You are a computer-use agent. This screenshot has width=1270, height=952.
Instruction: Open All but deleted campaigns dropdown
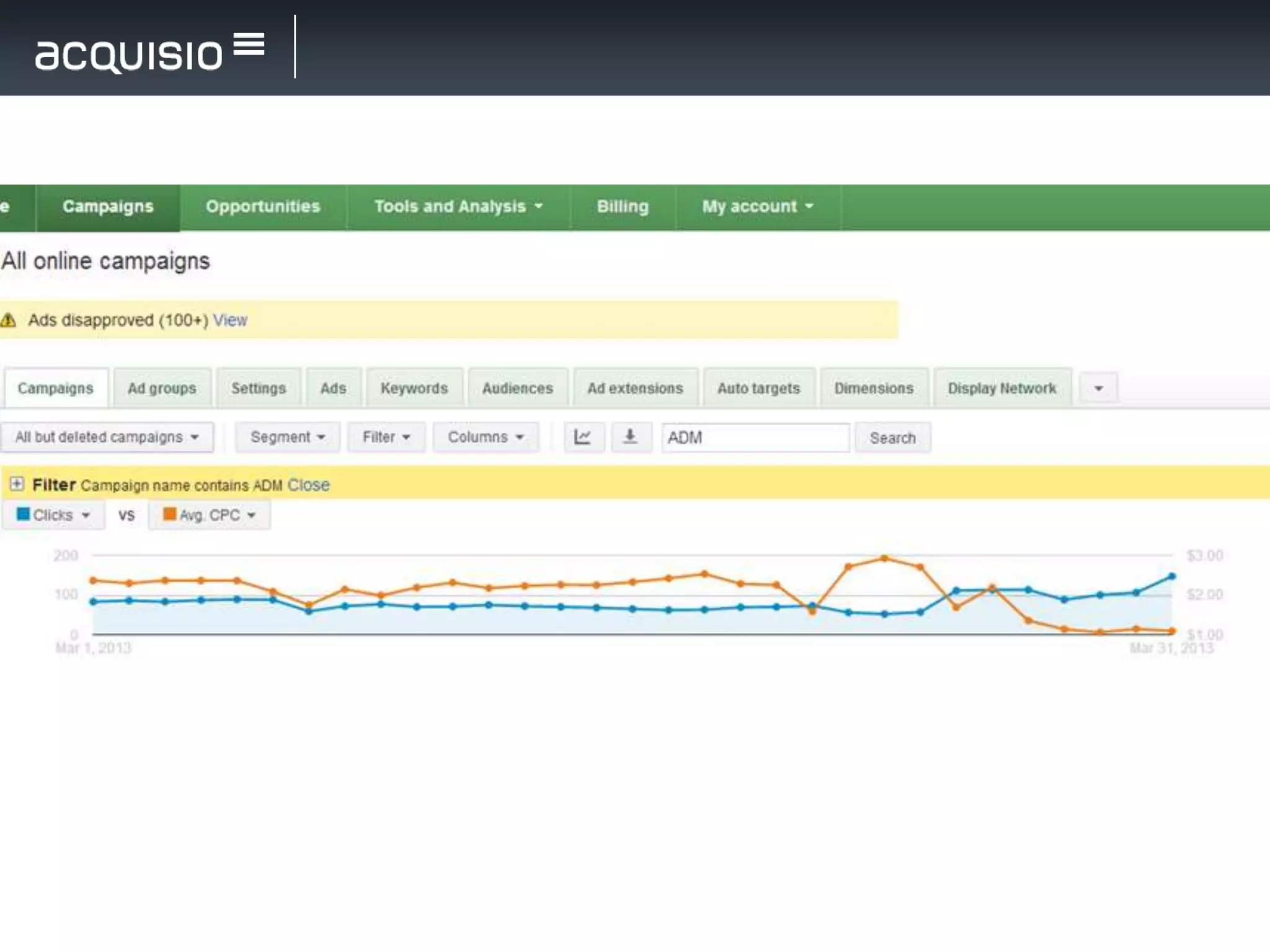(x=107, y=438)
